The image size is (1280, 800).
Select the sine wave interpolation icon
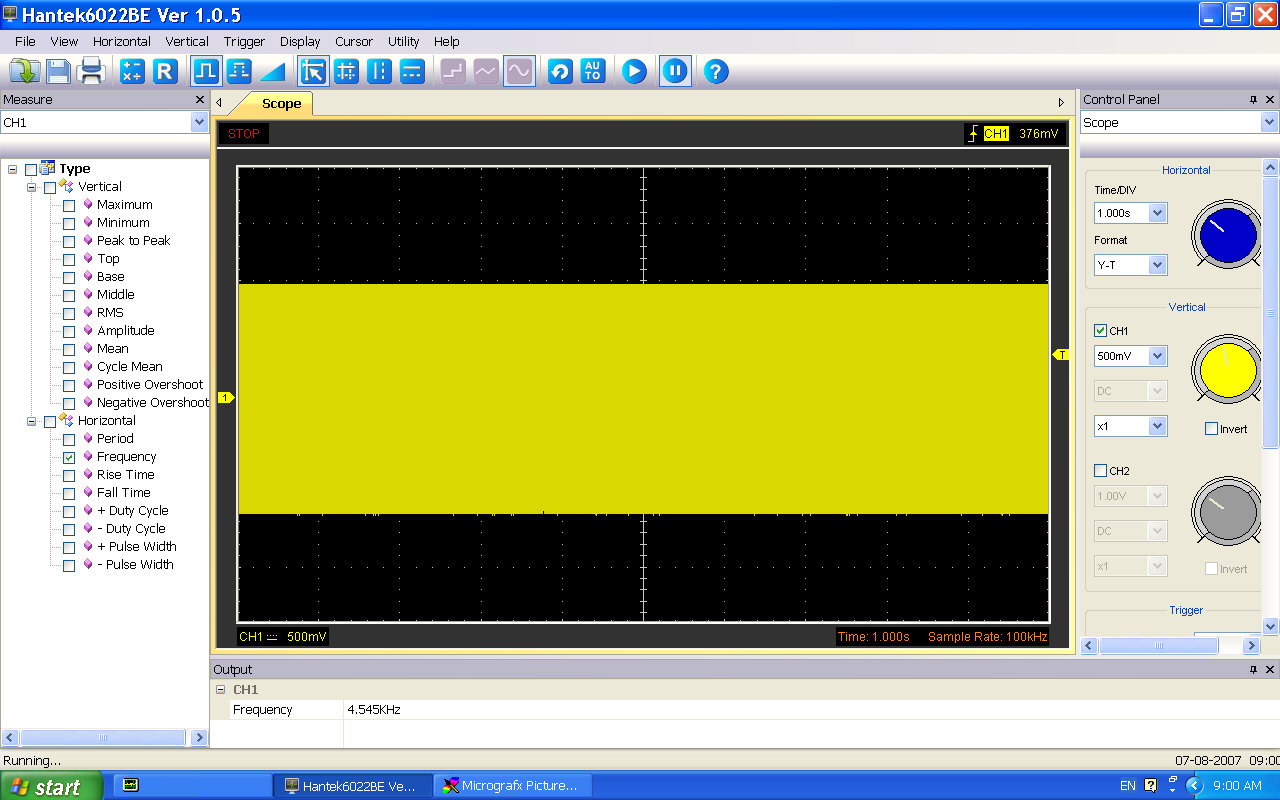coord(518,71)
